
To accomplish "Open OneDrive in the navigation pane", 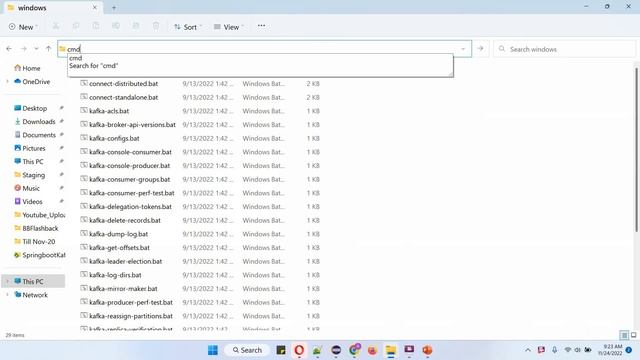I will click(x=32, y=82).
